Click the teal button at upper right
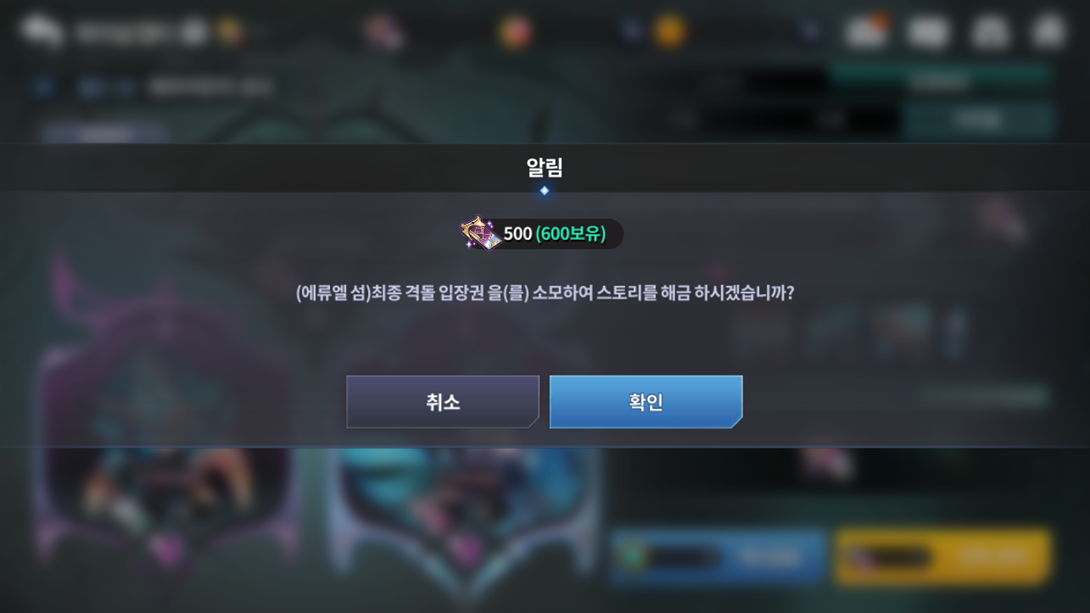Image resolution: width=1090 pixels, height=613 pixels. point(979,120)
